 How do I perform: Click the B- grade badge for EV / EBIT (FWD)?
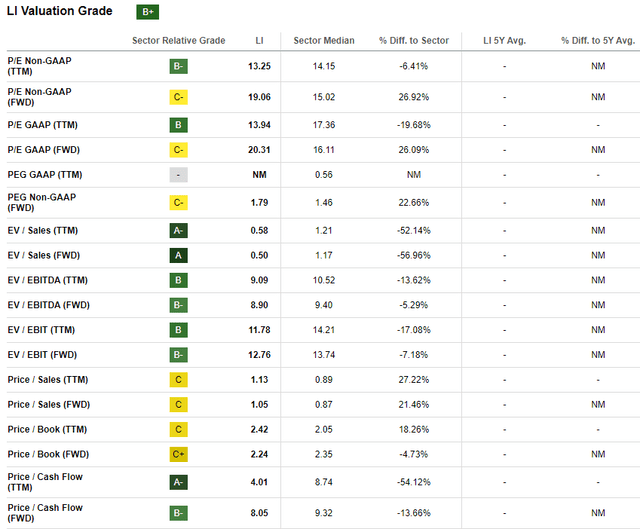178,355
